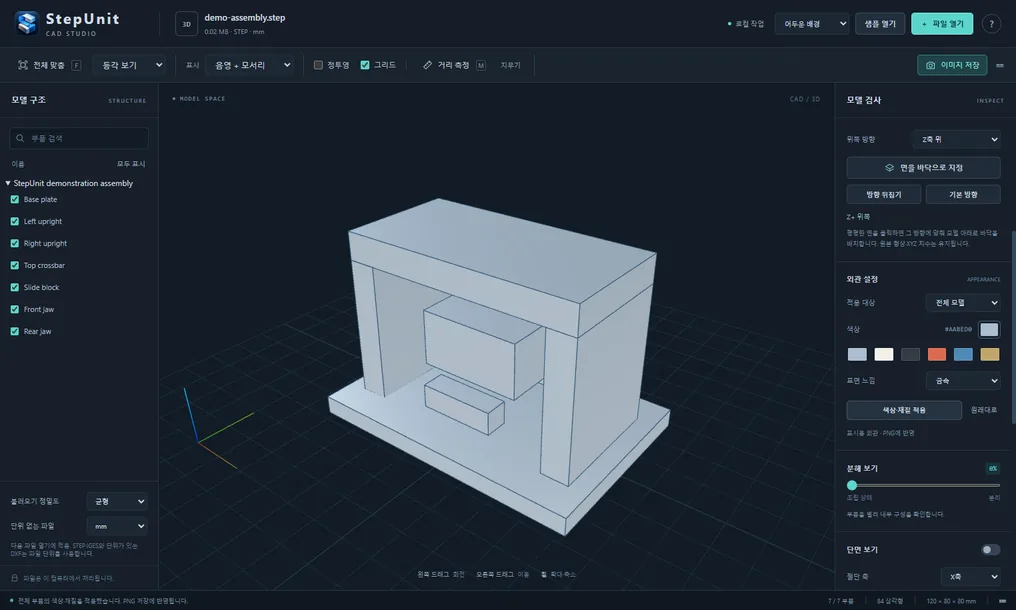Toggle visibility of Rear jaw

15,331
